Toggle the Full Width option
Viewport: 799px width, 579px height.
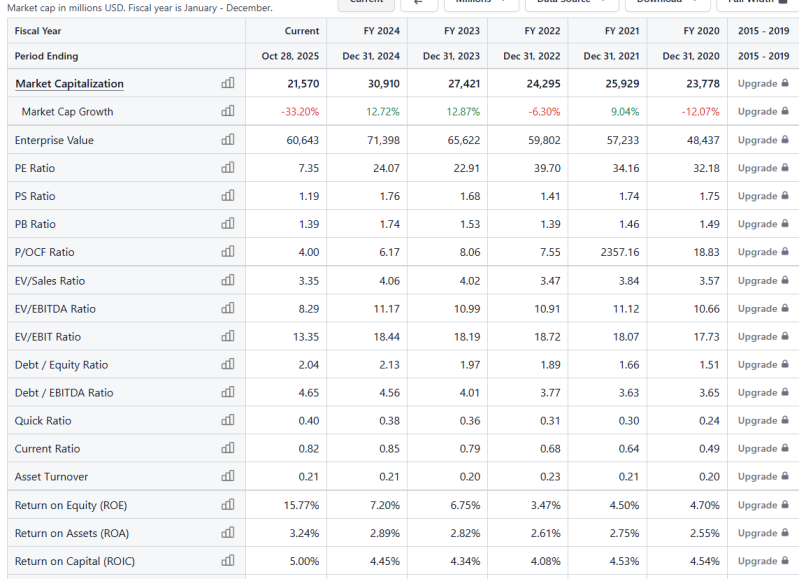[762, 3]
